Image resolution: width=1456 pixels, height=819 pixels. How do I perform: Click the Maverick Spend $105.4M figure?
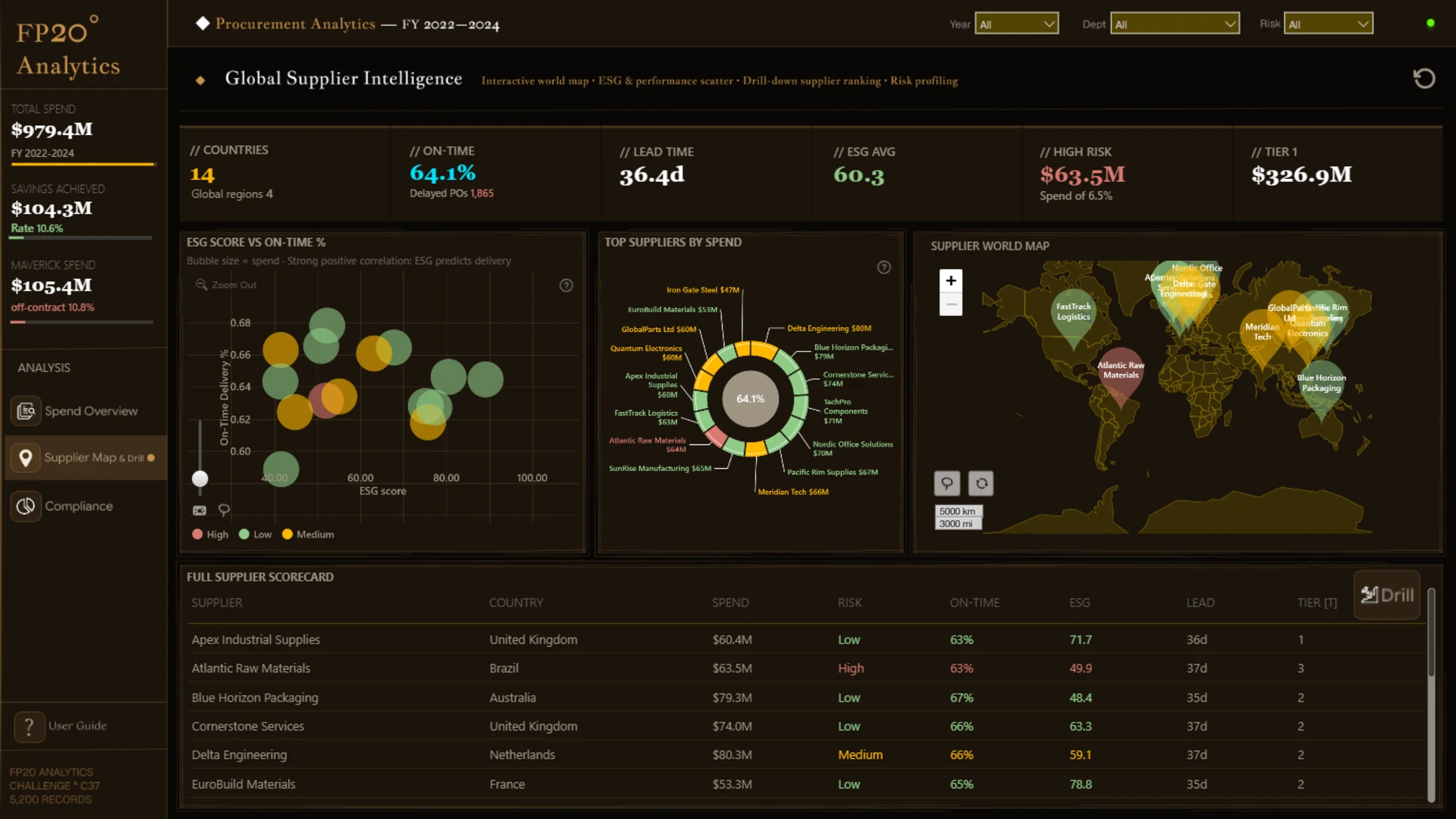tap(52, 285)
